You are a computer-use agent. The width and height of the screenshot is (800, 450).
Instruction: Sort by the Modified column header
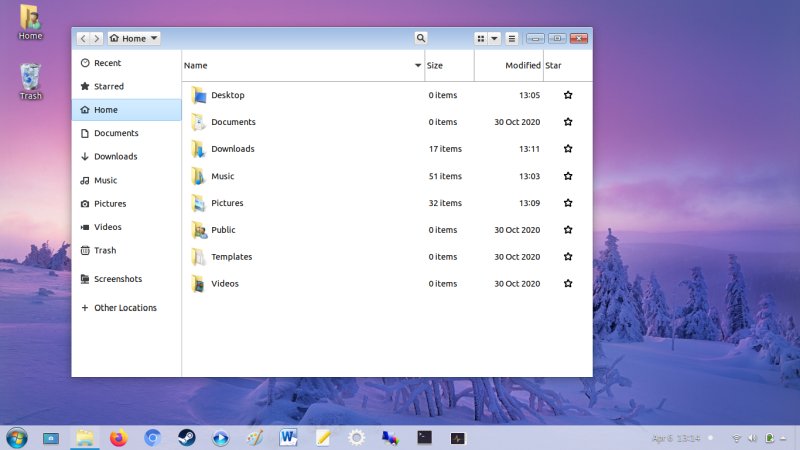(509, 65)
